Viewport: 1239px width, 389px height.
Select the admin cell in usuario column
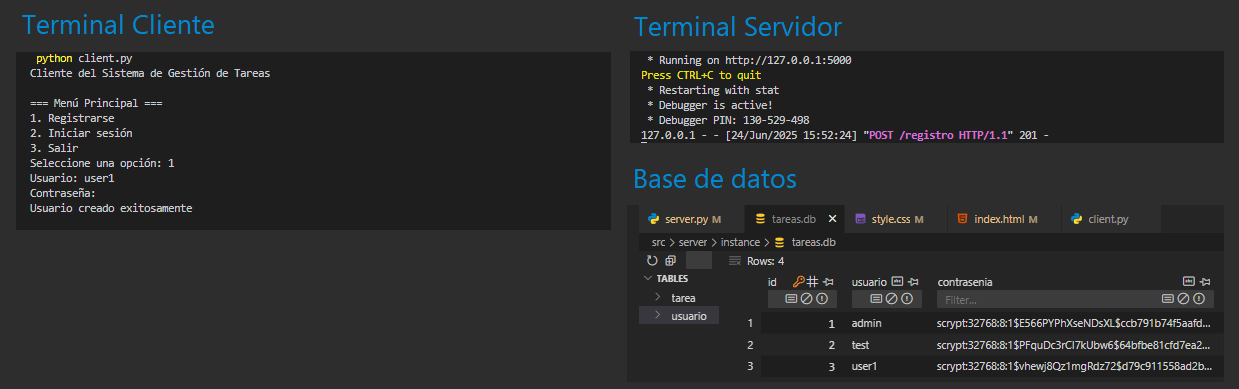[886, 323]
